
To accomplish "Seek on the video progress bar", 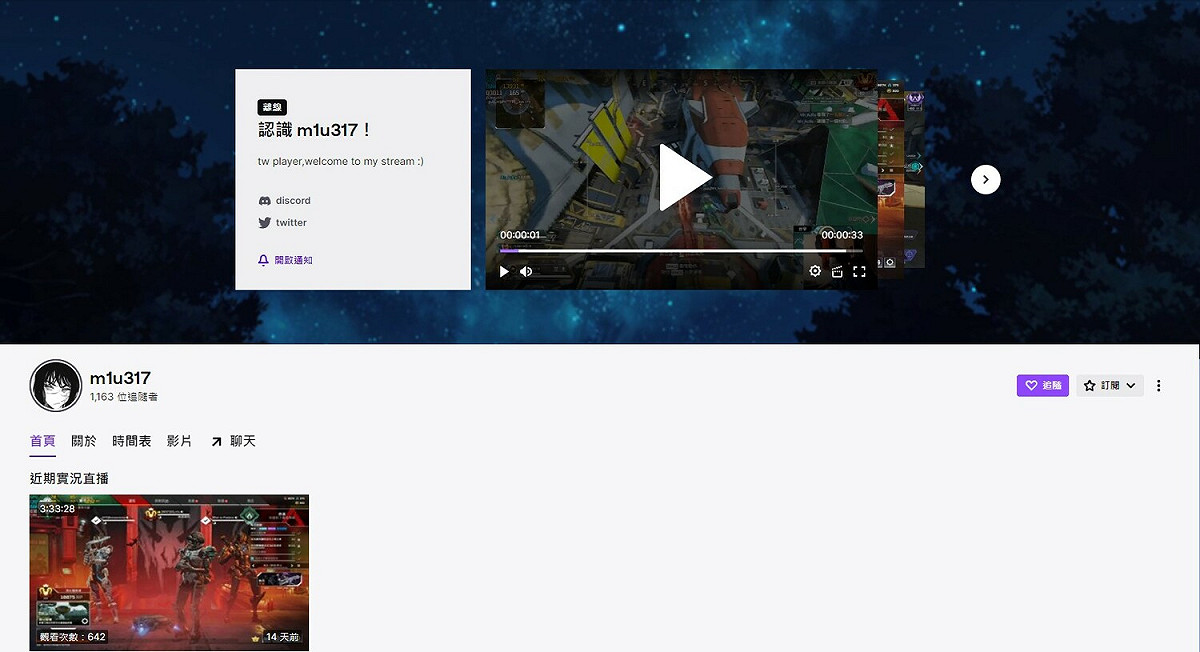I will tap(681, 251).
